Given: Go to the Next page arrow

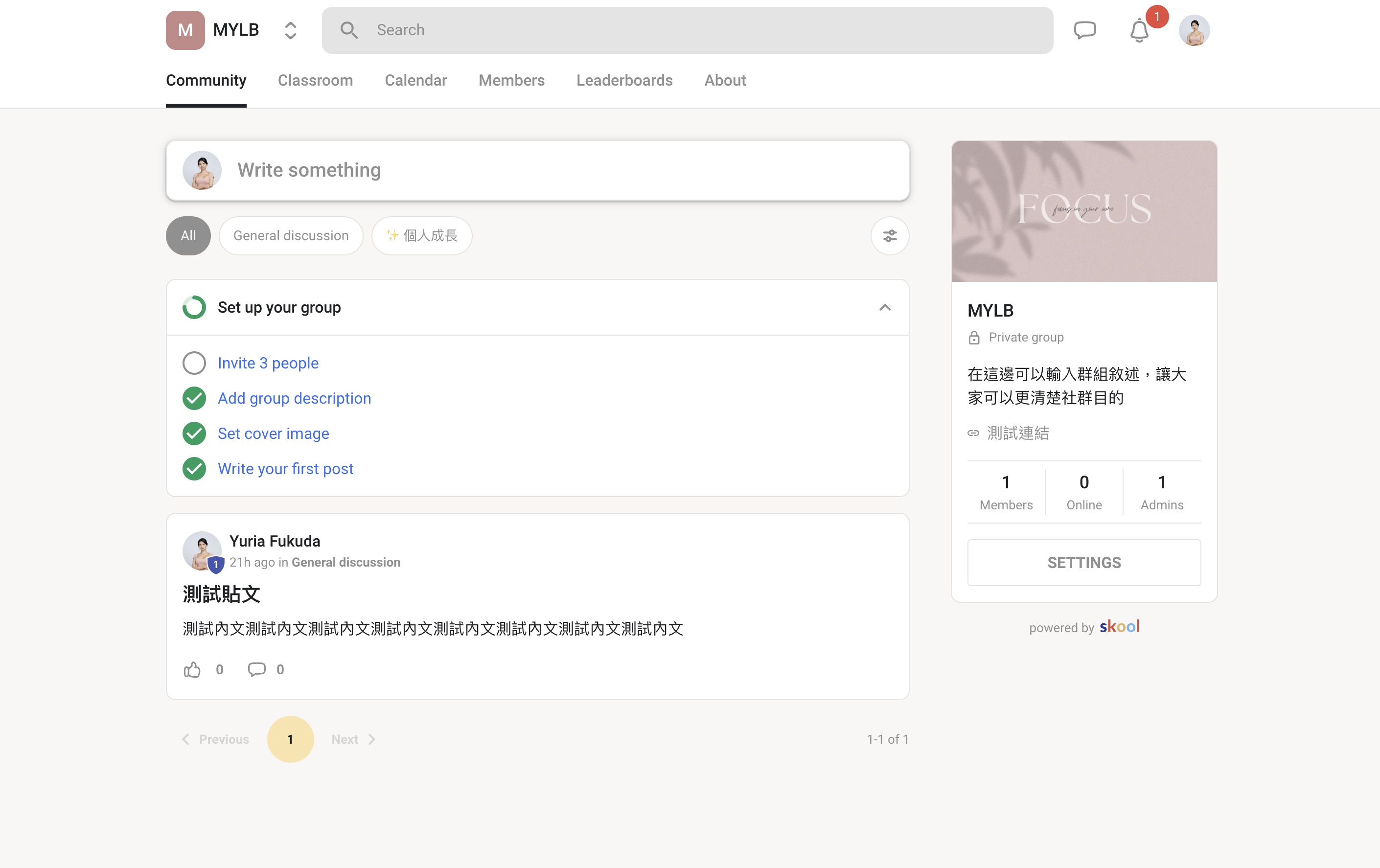Looking at the screenshot, I should (371, 739).
